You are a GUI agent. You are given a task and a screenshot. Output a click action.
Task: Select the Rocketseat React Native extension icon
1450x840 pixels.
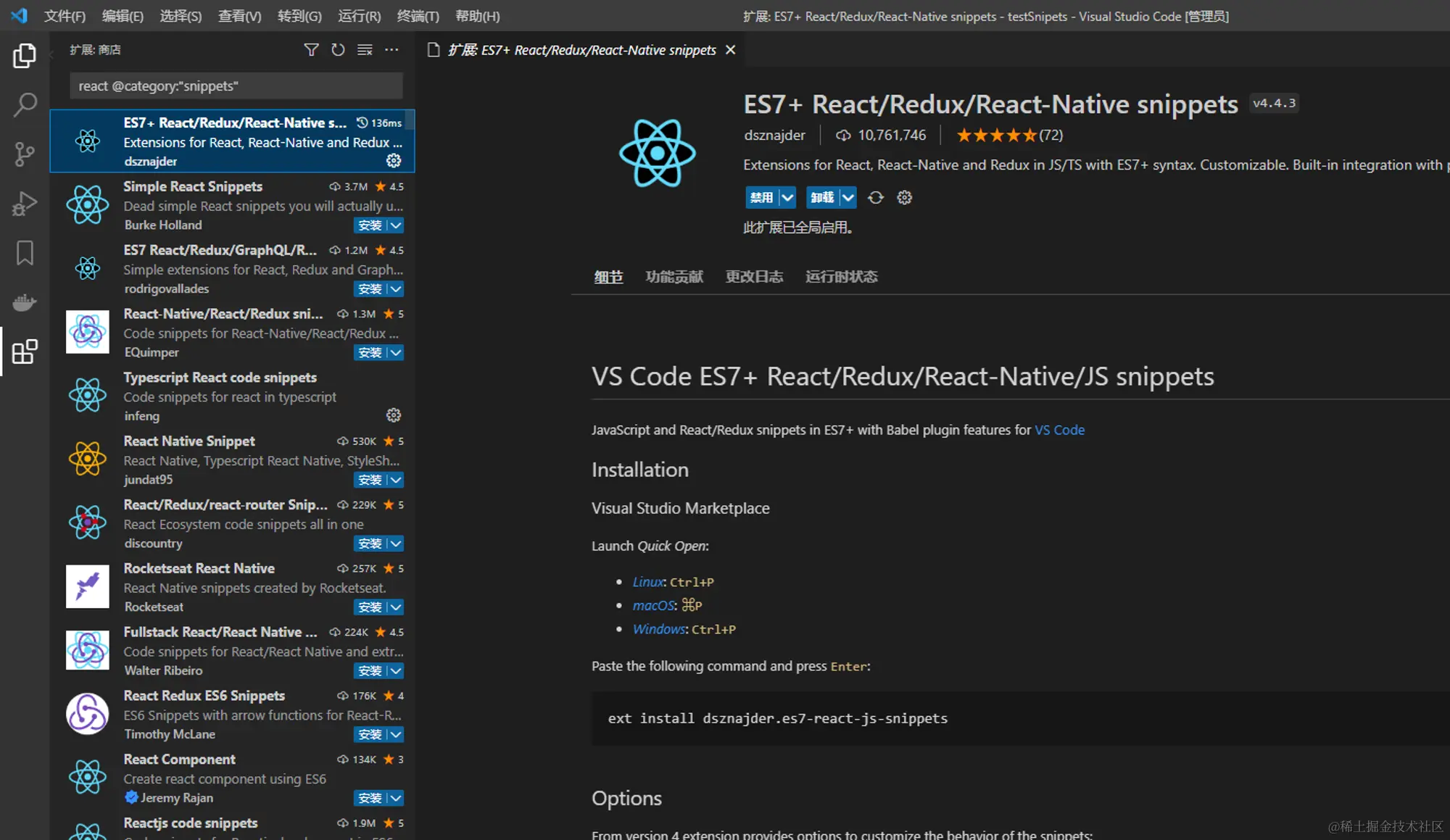(88, 586)
